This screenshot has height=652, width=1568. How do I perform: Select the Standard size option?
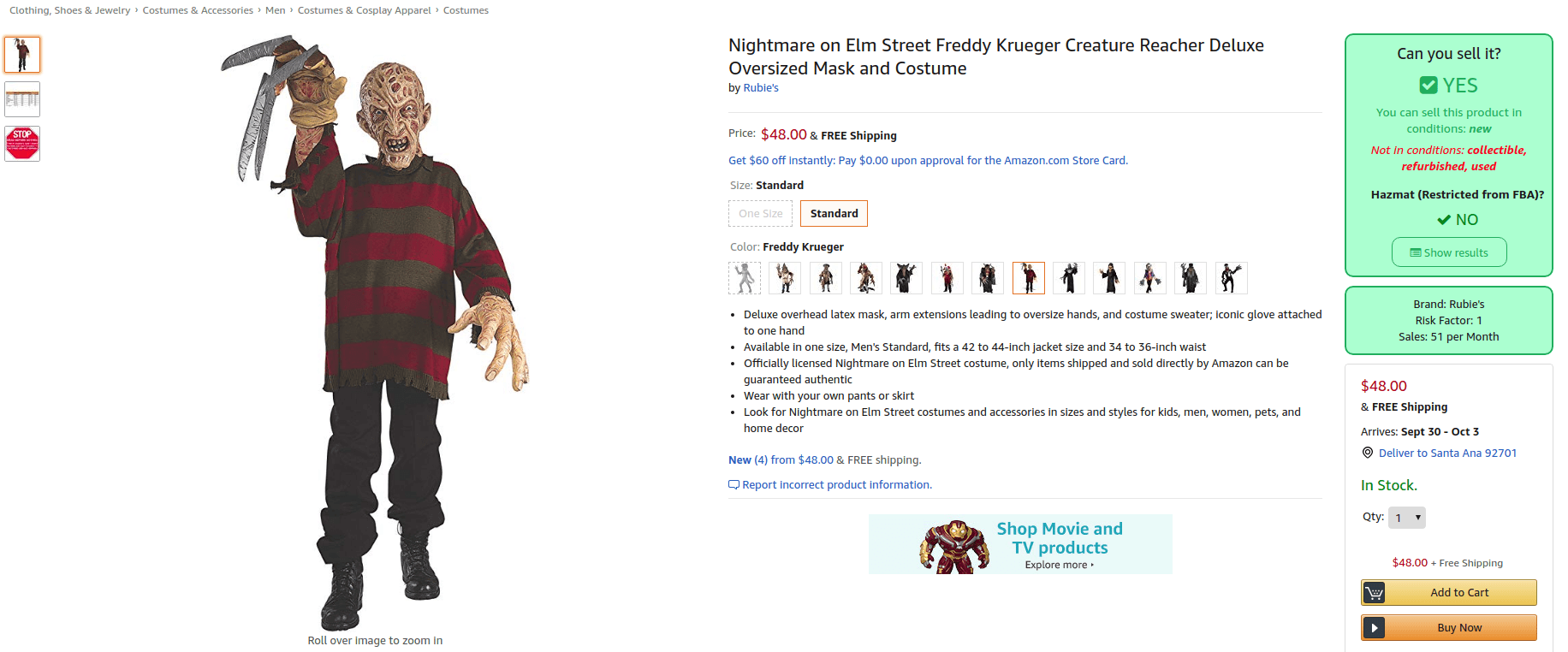click(x=833, y=213)
